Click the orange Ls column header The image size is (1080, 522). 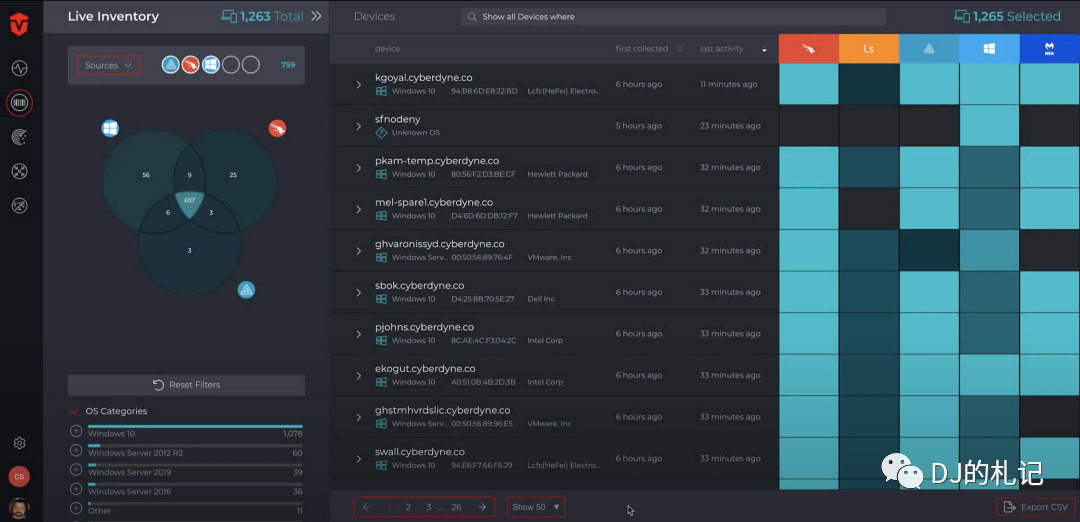point(869,49)
